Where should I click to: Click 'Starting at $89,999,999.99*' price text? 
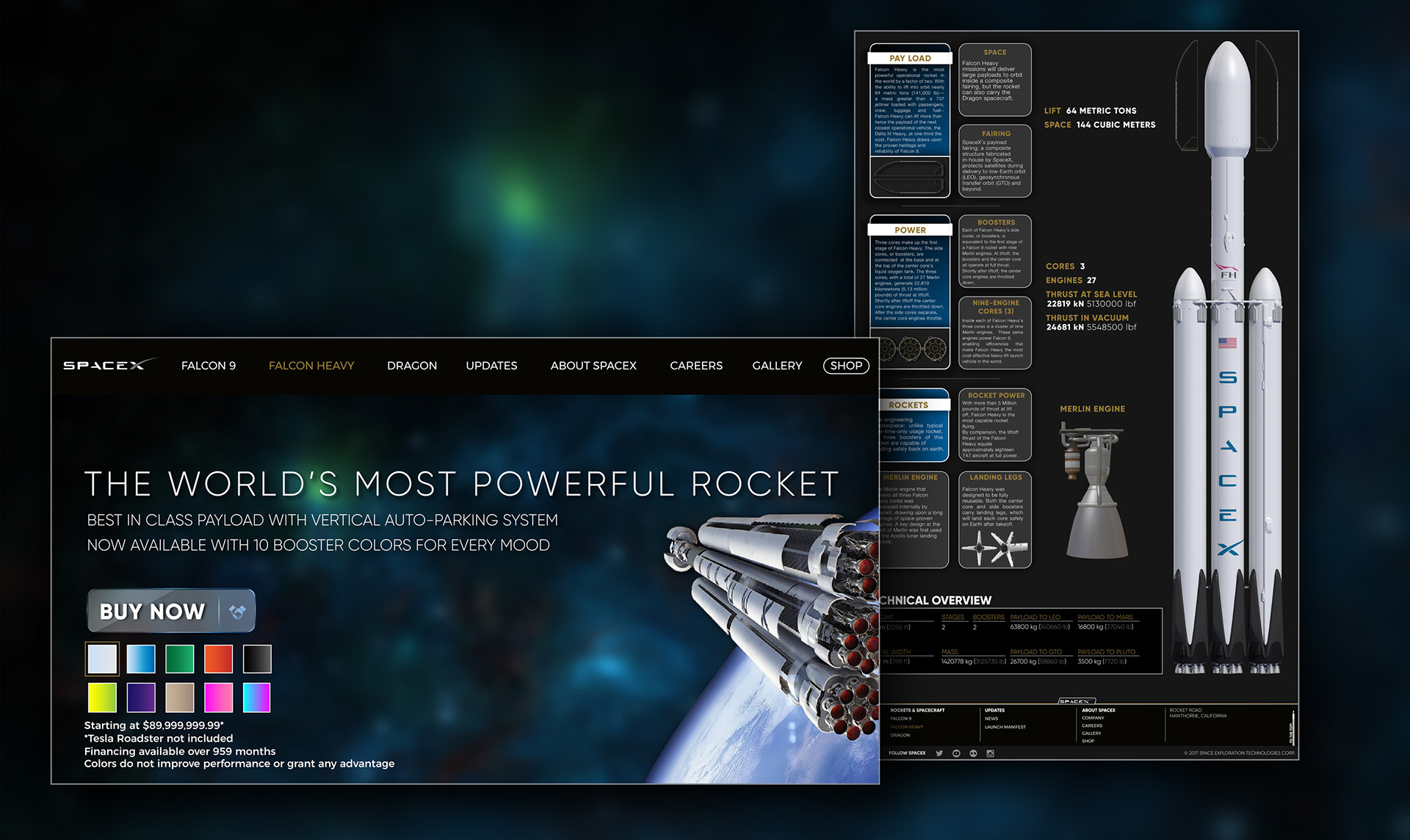click(x=154, y=725)
